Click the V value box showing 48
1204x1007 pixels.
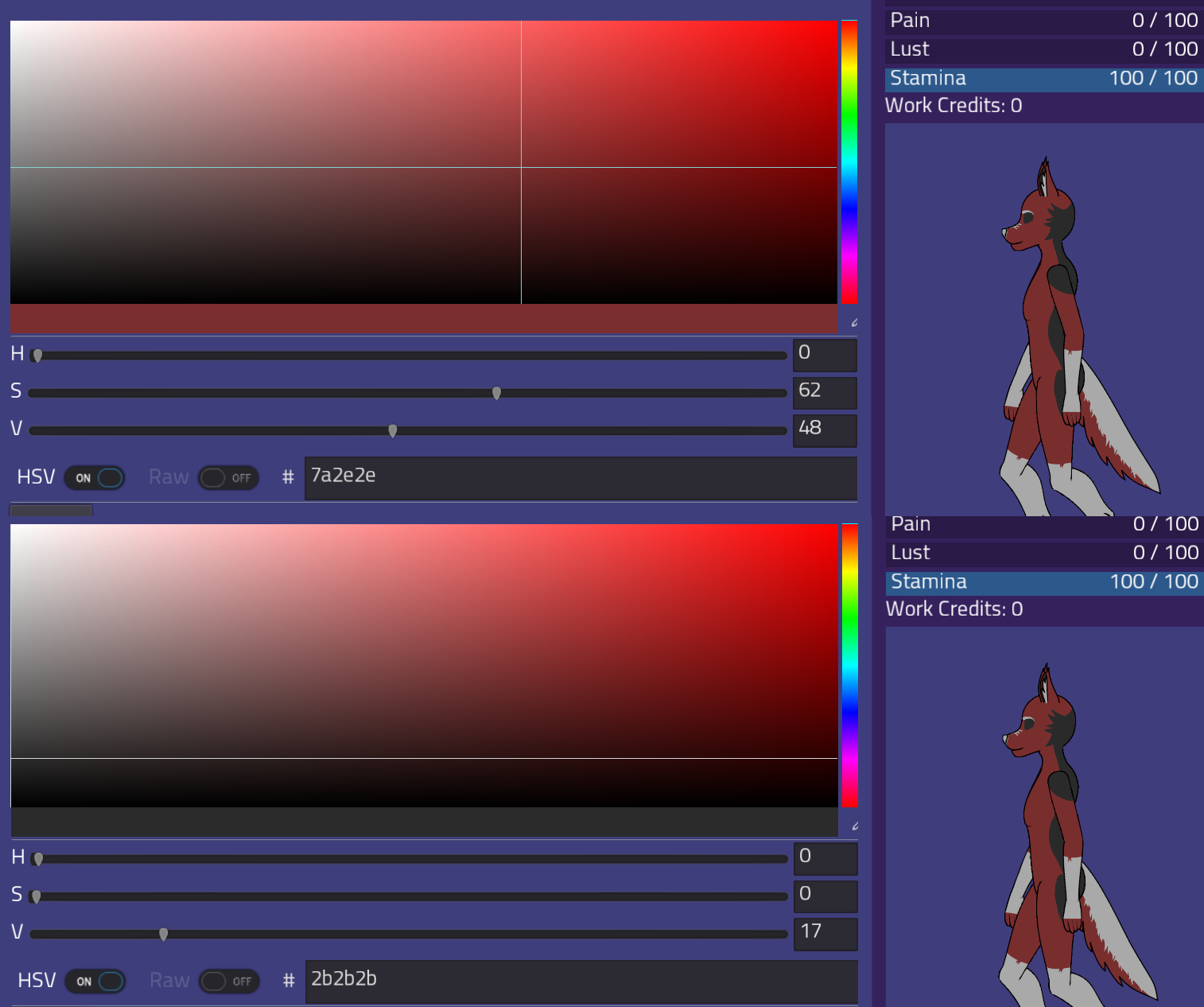pyautogui.click(x=825, y=430)
